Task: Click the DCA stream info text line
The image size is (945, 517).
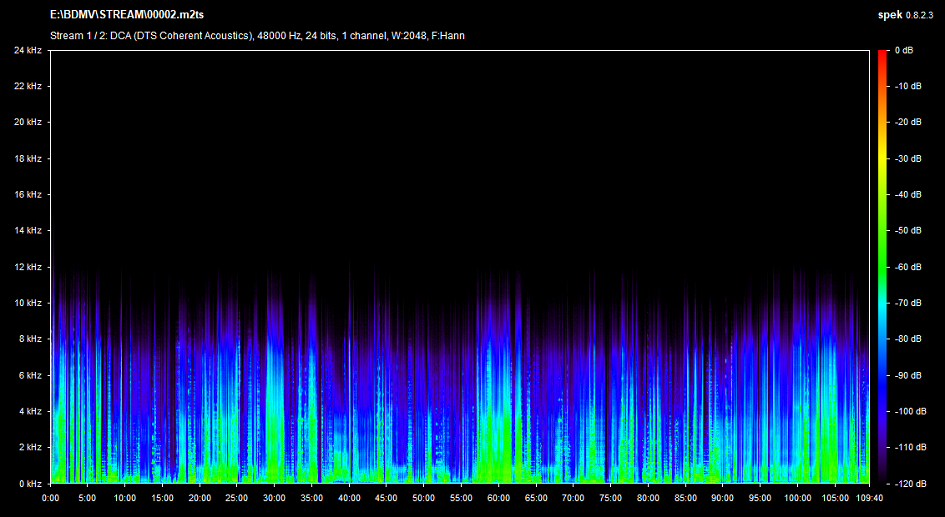Action: 256,36
